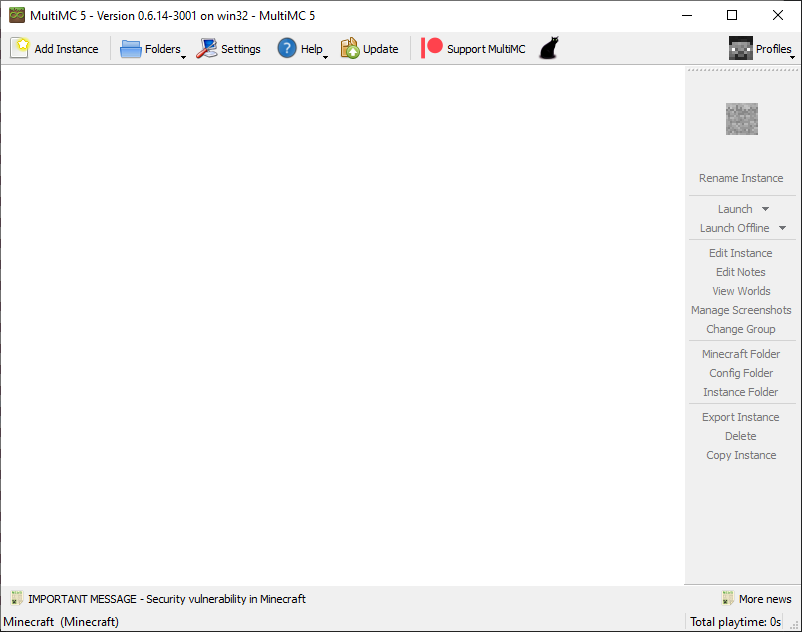
Task: Click the Launch button
Action: tap(735, 209)
